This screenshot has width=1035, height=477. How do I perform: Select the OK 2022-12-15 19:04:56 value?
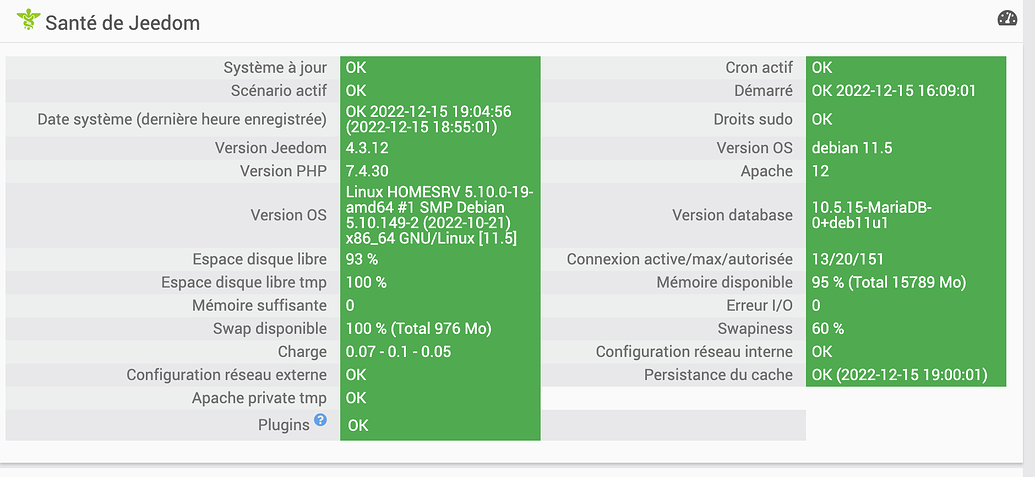429,119
